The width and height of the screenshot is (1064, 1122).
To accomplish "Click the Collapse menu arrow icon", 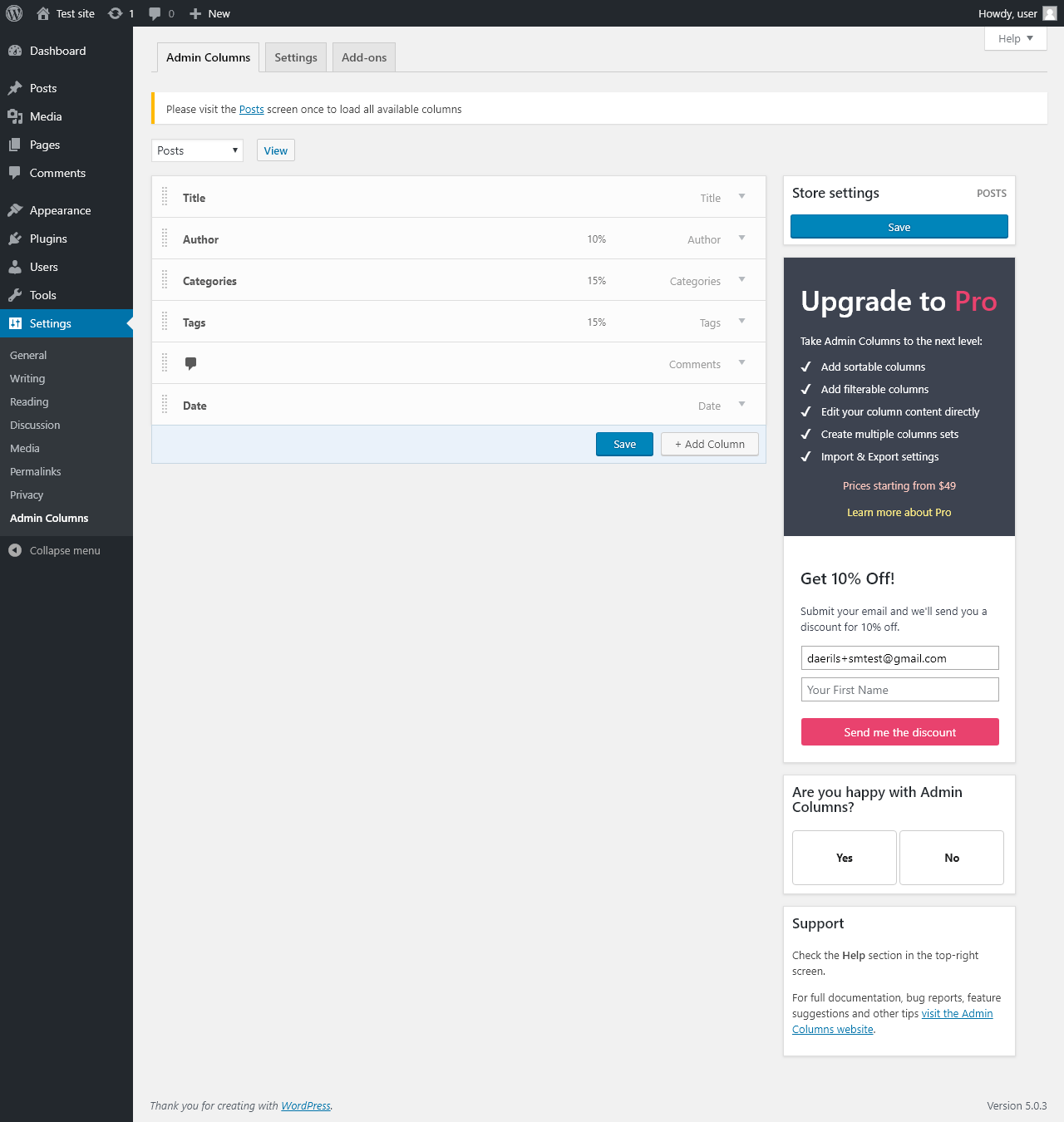I will pyautogui.click(x=15, y=550).
